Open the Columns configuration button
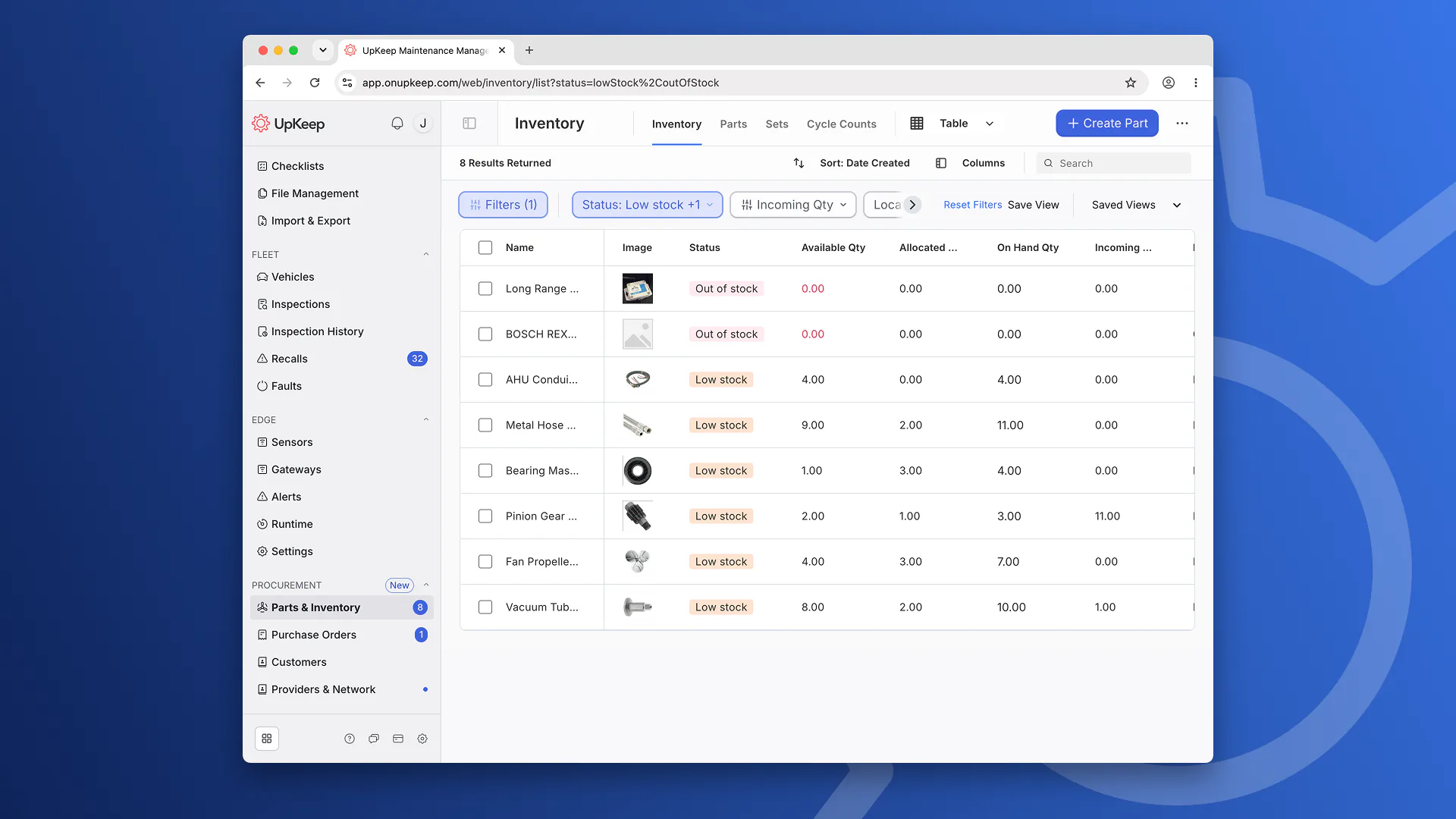Viewport: 1456px width, 819px height. 970,163
